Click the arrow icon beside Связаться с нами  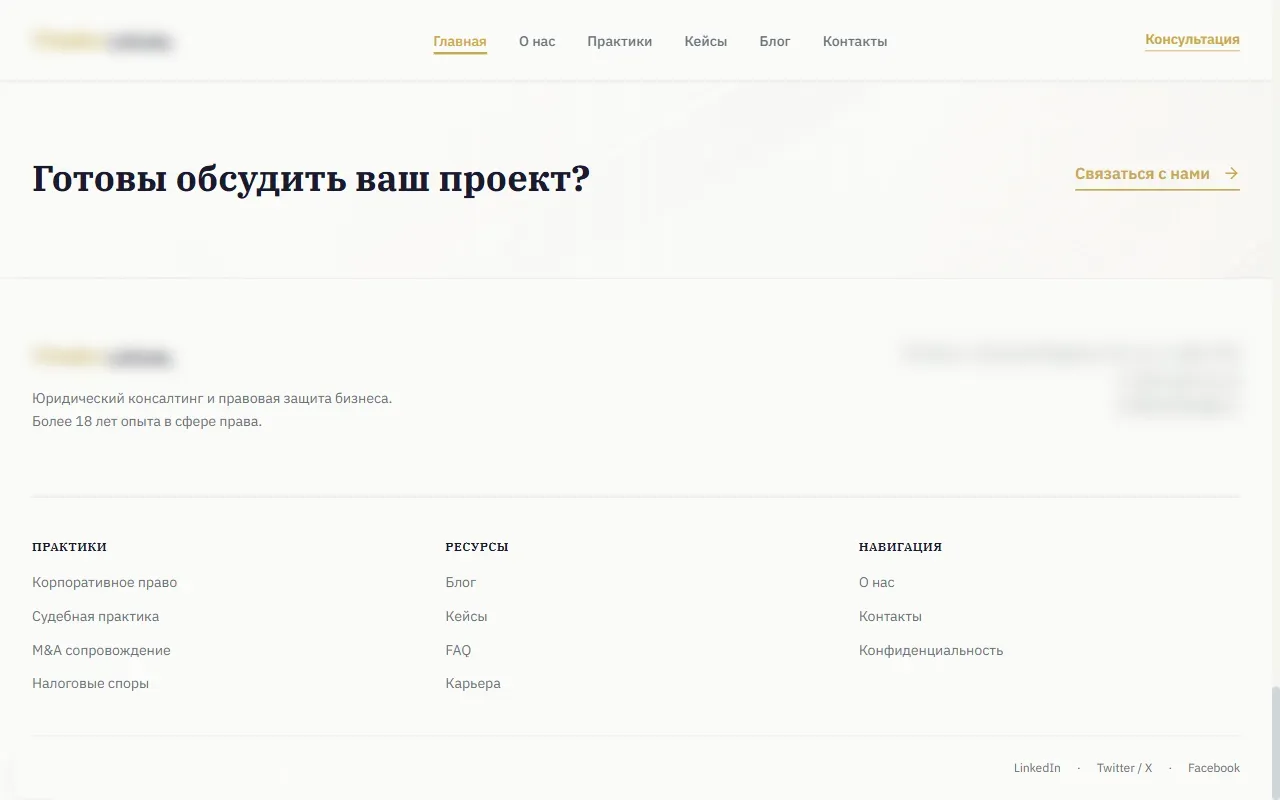pos(1231,172)
